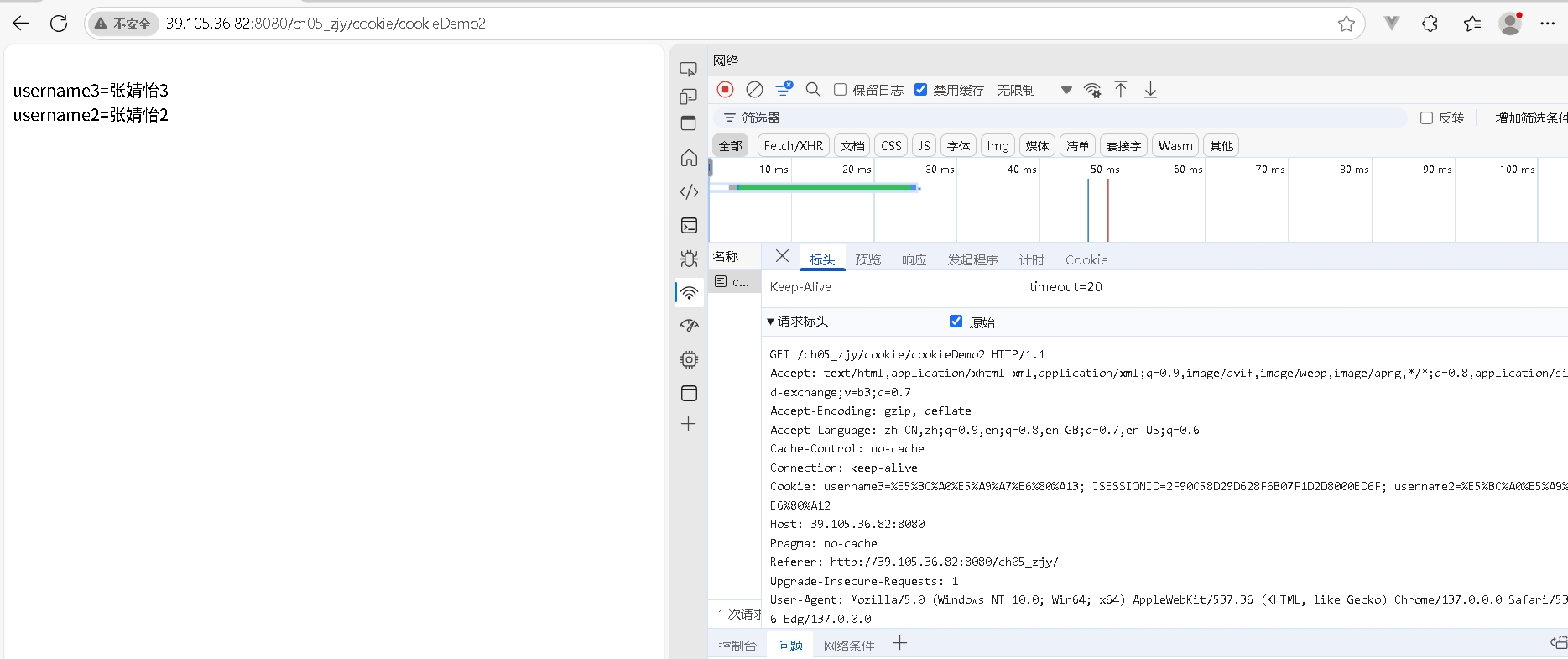Image resolution: width=1568 pixels, height=659 pixels.
Task: Clear the network log
Action: (x=754, y=90)
